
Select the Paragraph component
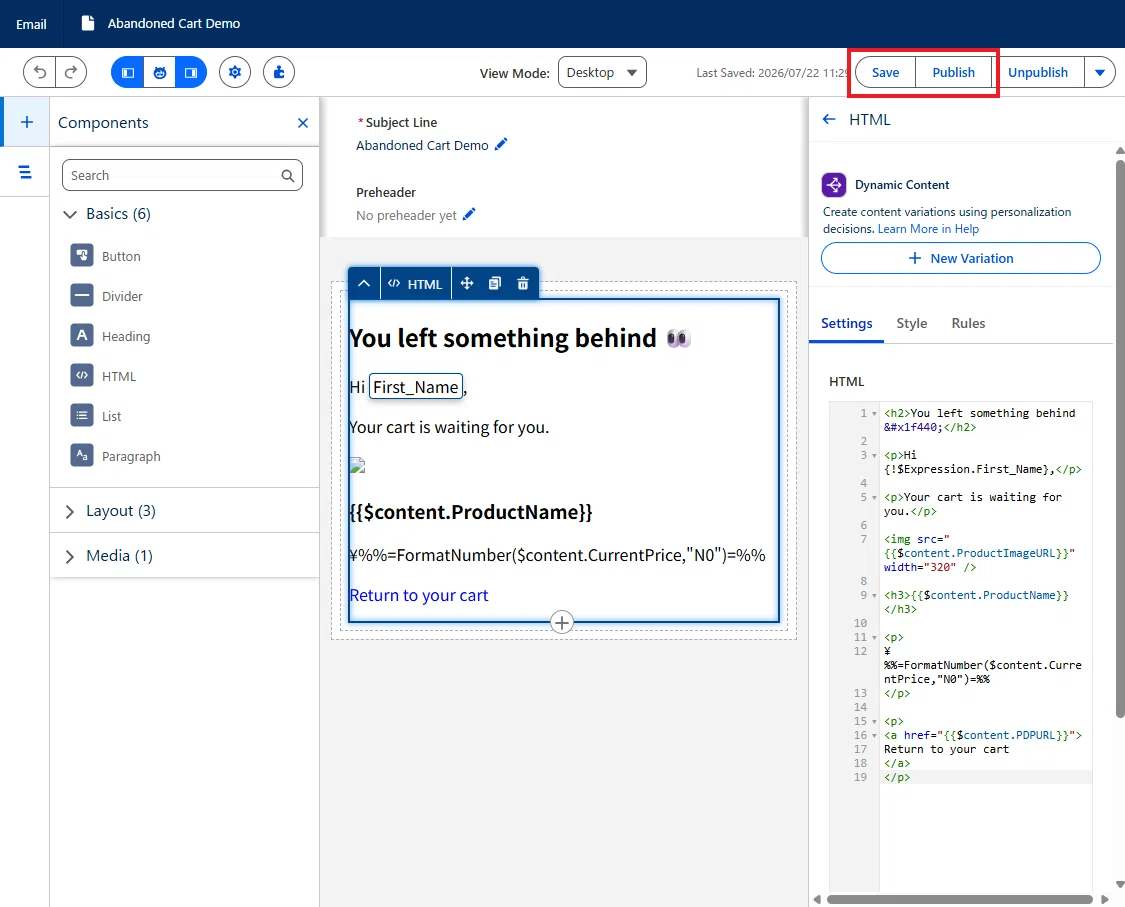click(116, 456)
